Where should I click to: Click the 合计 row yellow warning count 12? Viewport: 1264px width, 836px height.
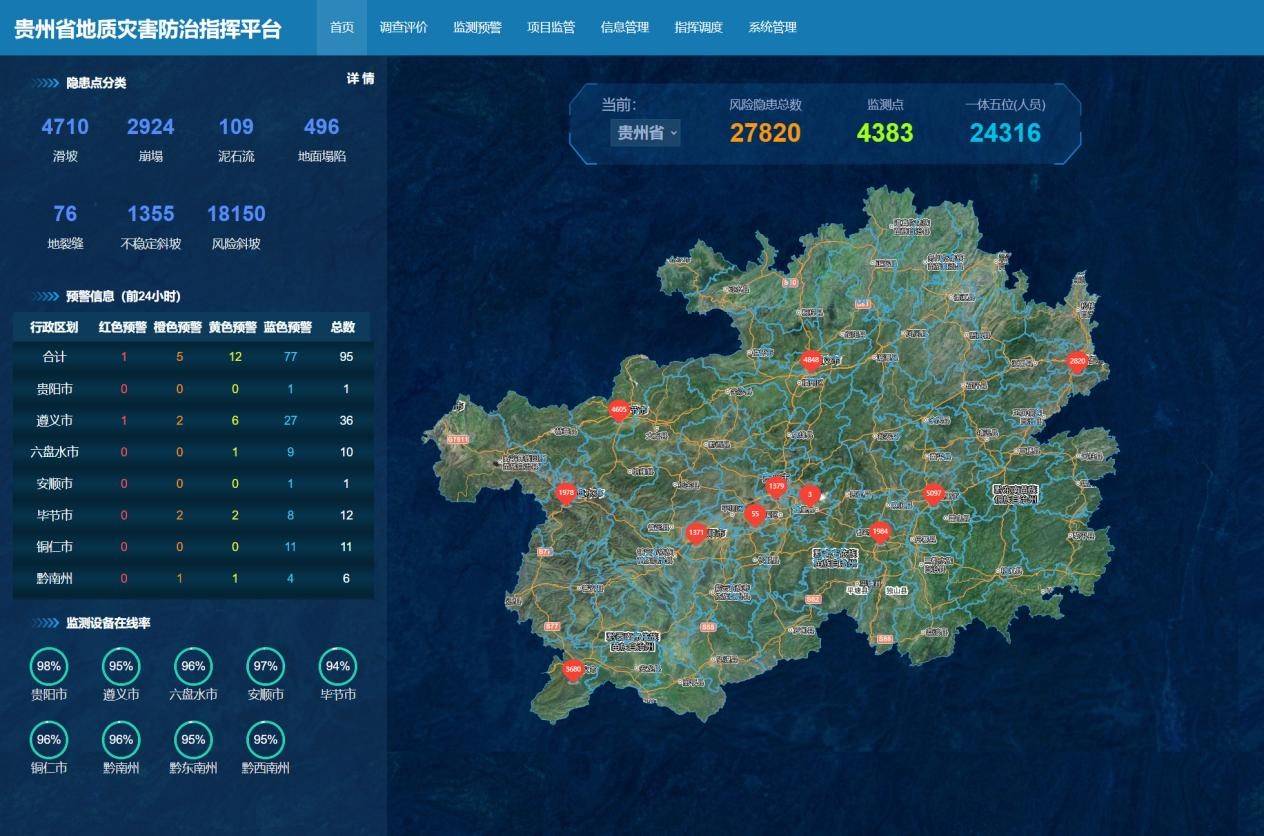coord(235,357)
